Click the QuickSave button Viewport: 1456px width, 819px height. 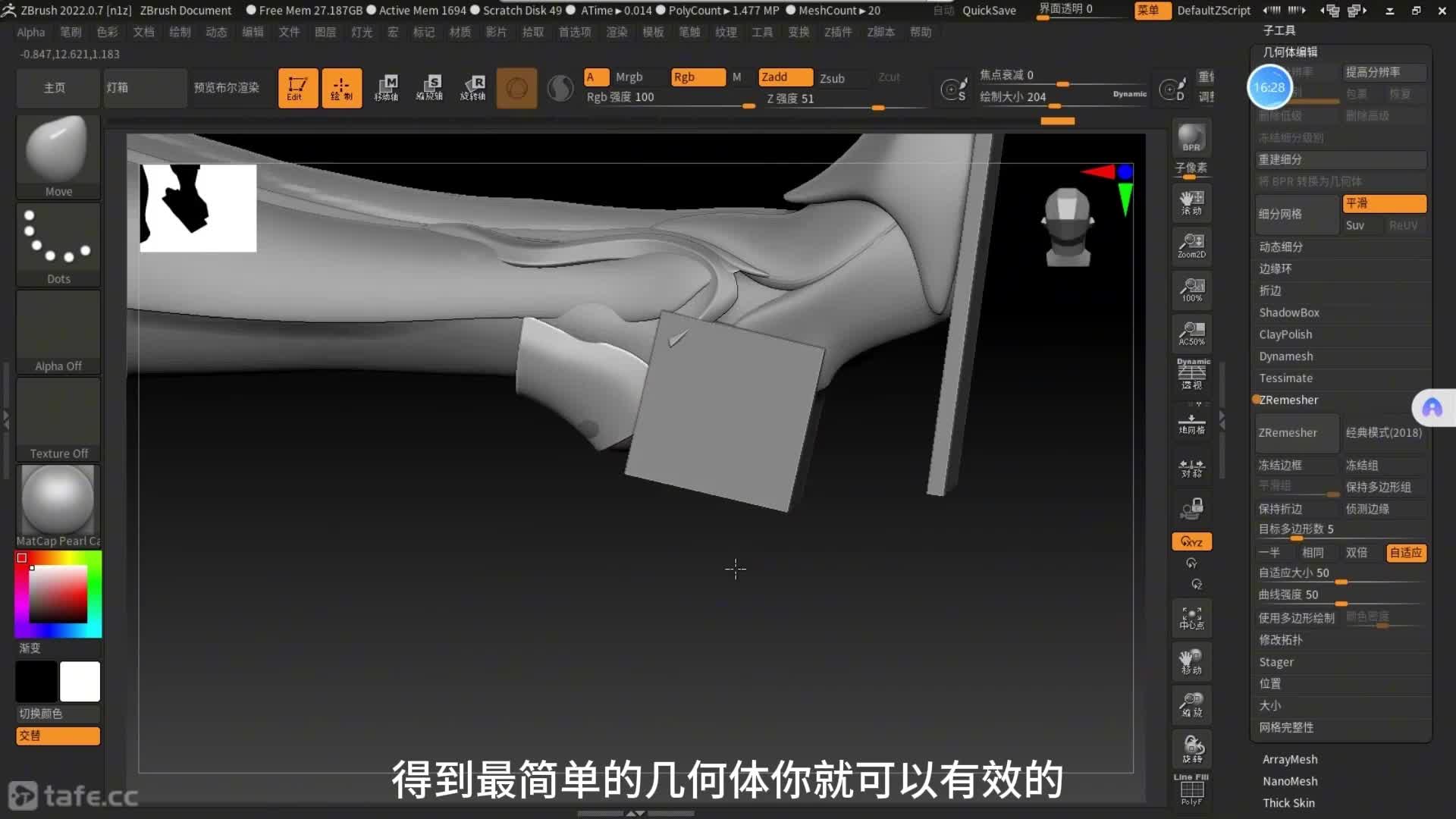989,11
